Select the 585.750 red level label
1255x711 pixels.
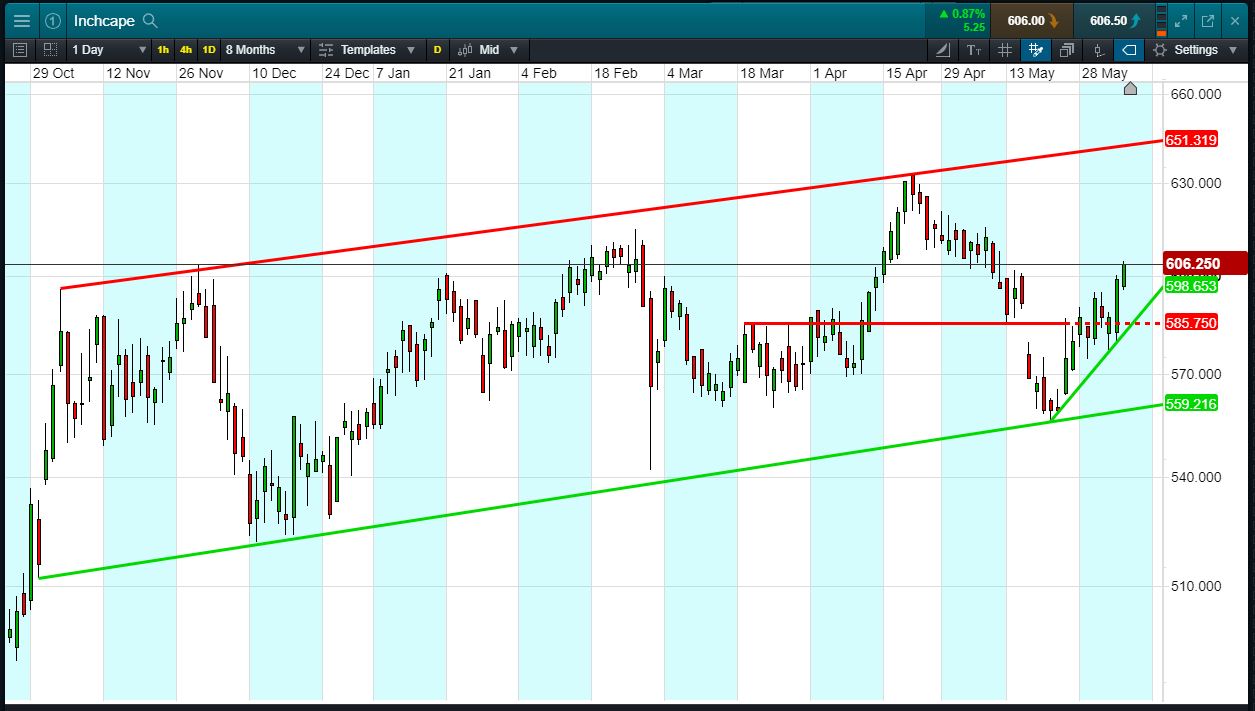click(x=1192, y=323)
